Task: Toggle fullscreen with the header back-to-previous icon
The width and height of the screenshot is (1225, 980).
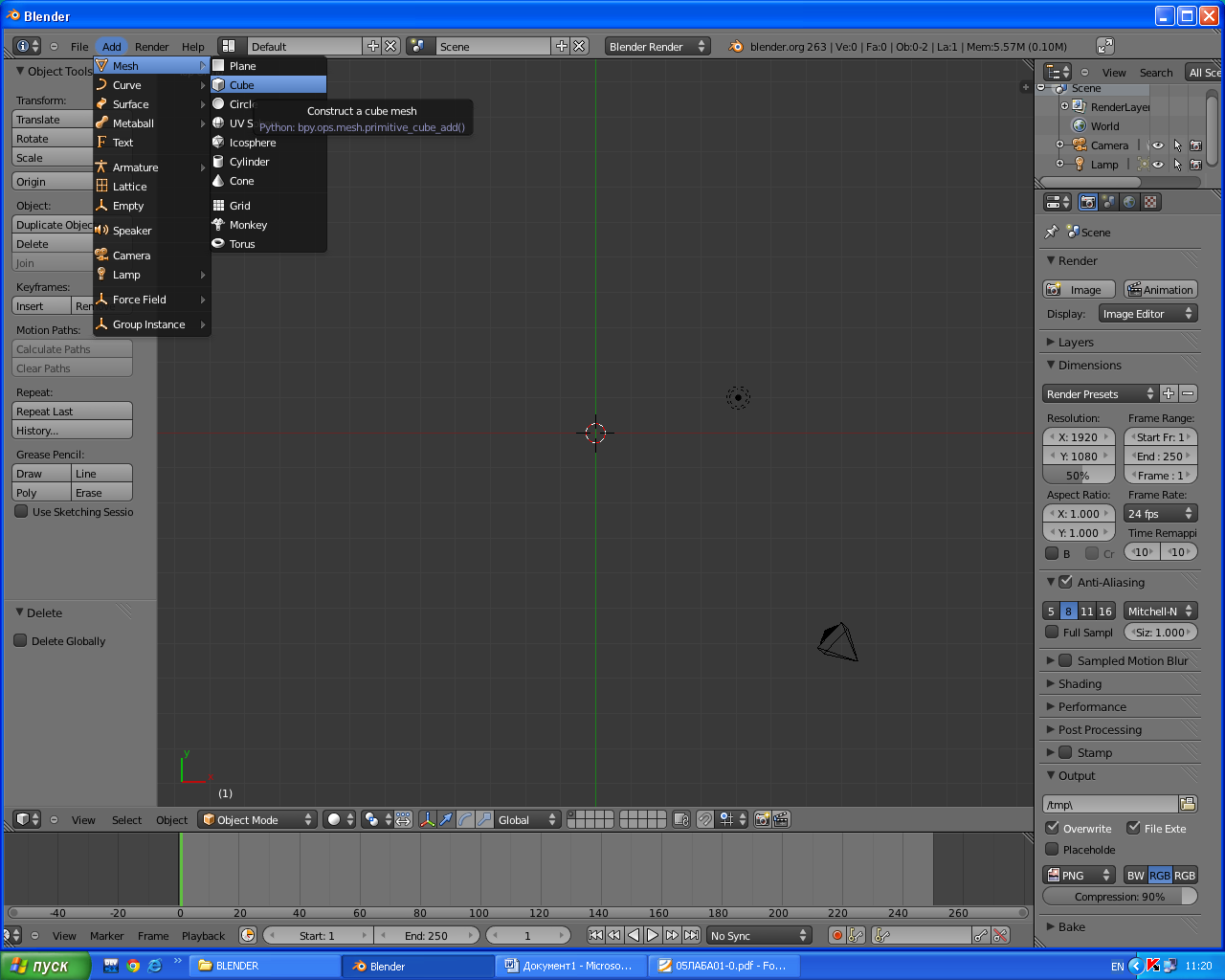Action: [x=1104, y=46]
